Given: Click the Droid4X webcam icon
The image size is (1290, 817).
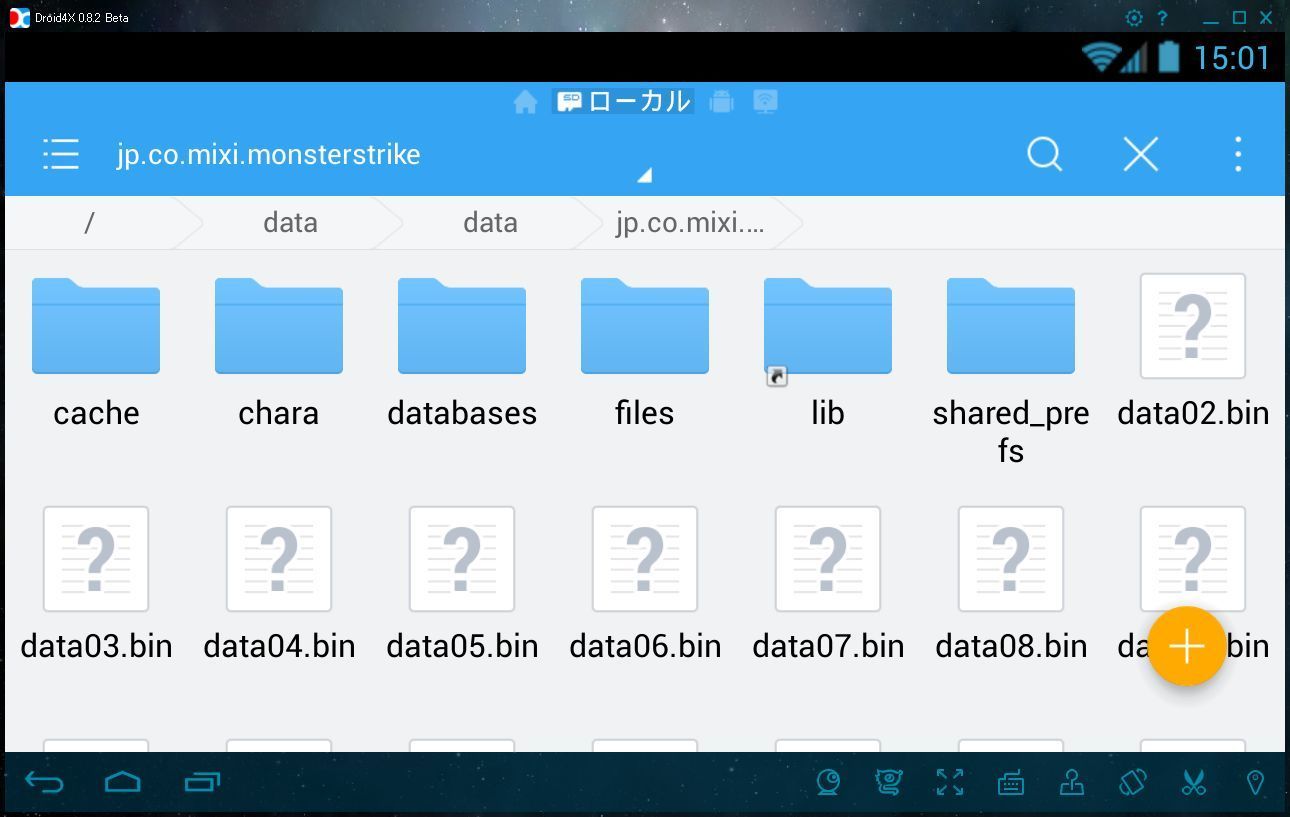Looking at the screenshot, I should 828,782.
